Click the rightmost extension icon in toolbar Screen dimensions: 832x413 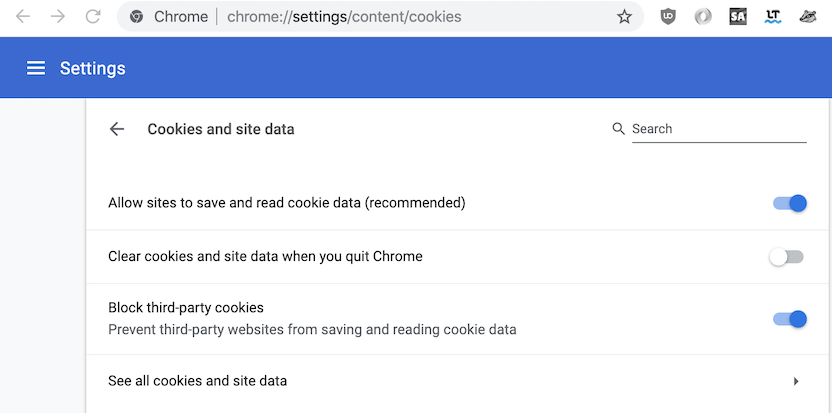[x=808, y=17]
